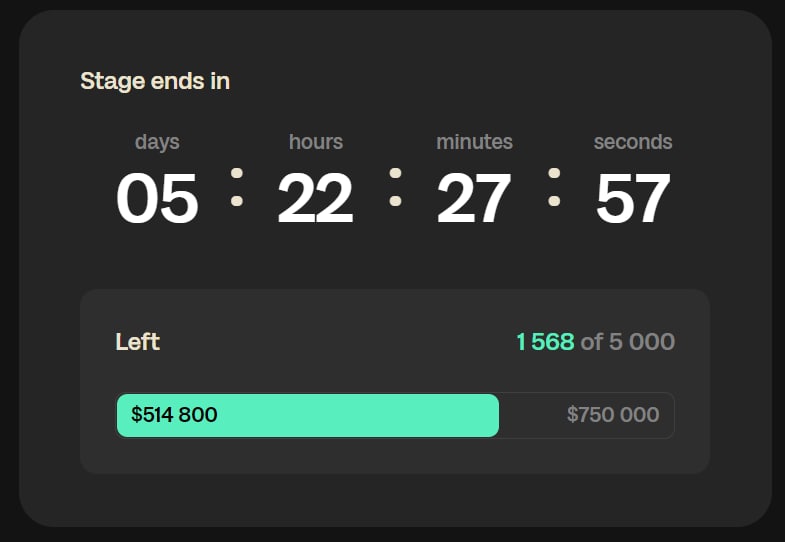
Task: Click the "Stage ends in" heading
Action: pyautogui.click(x=155, y=81)
